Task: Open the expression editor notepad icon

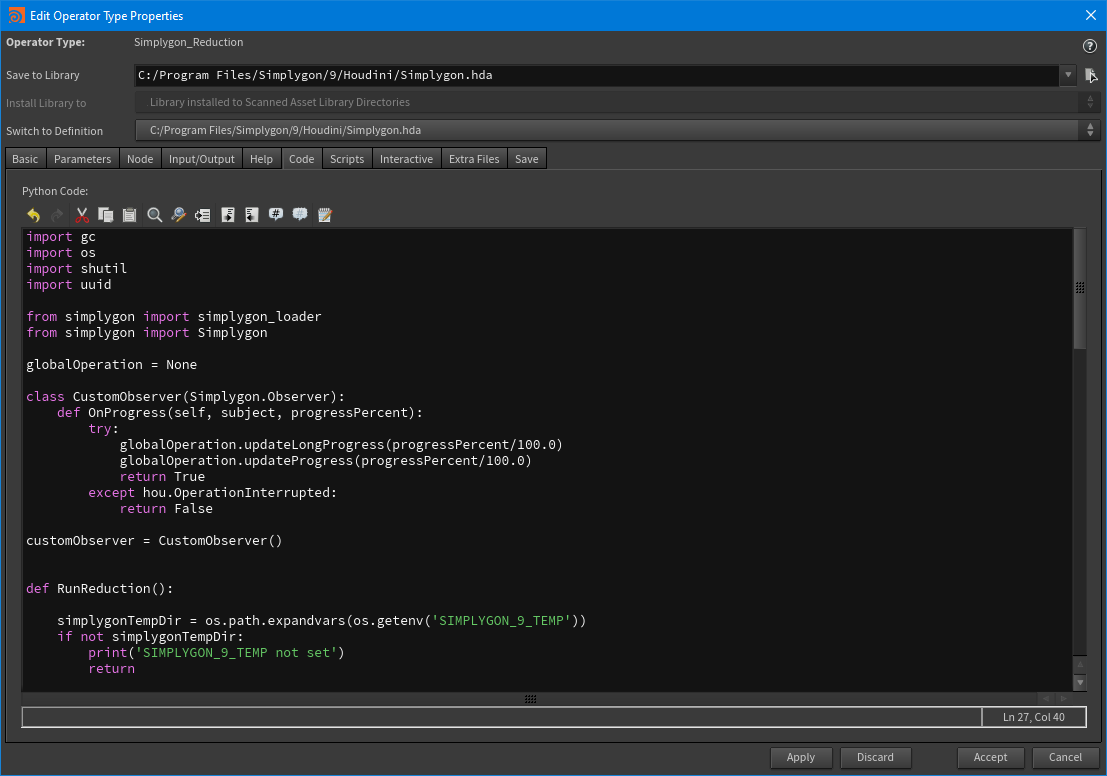Action: 324,215
